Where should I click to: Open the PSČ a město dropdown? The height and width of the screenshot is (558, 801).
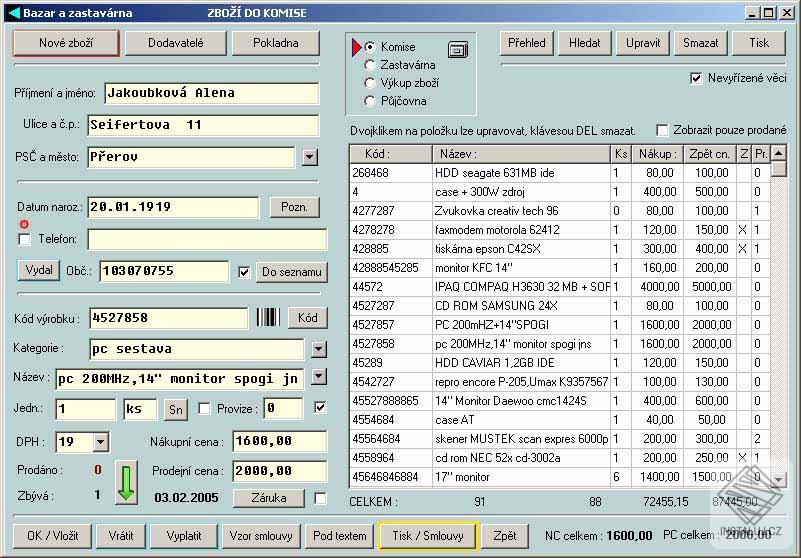pyautogui.click(x=309, y=157)
